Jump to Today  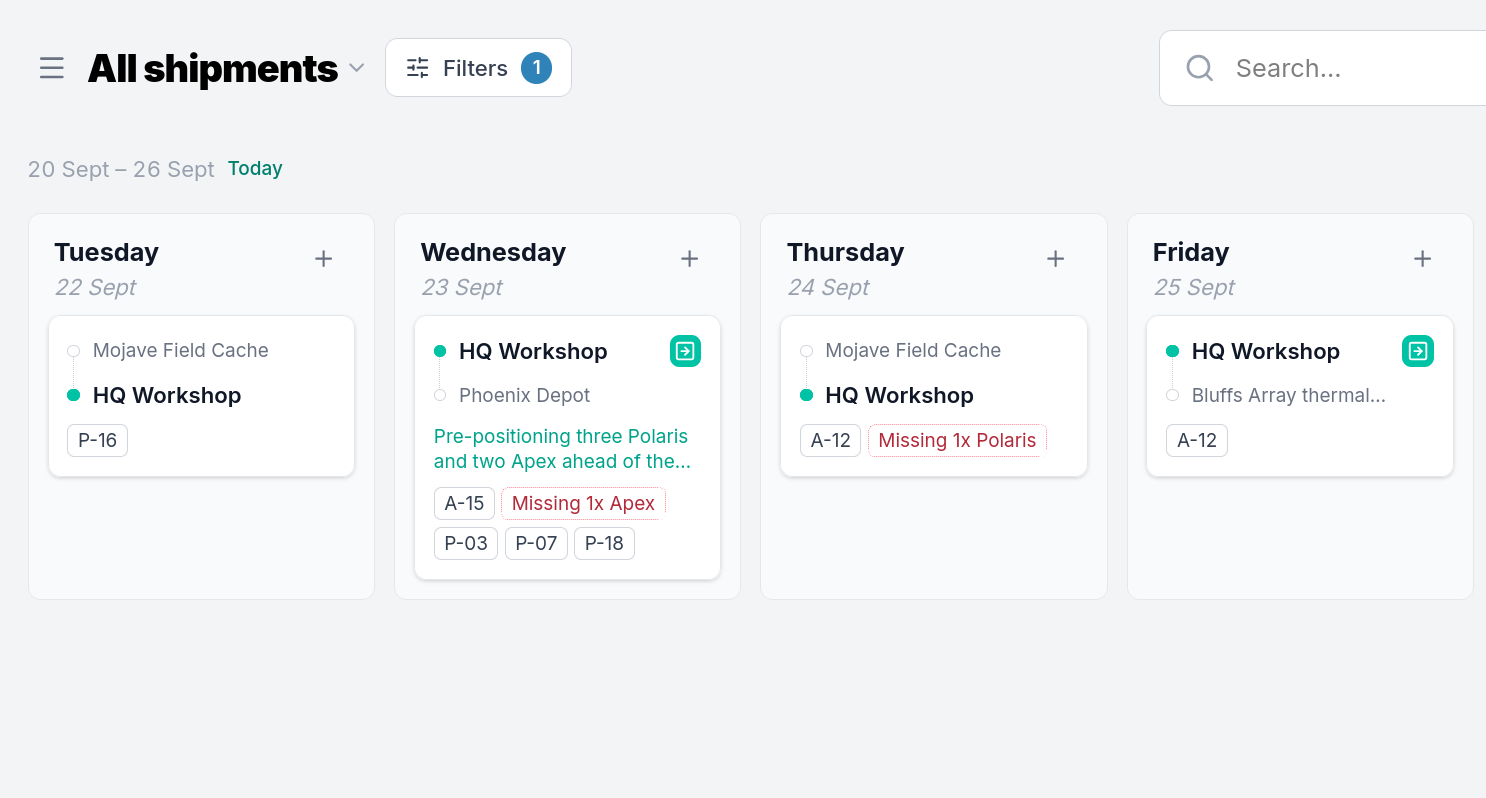pos(255,168)
